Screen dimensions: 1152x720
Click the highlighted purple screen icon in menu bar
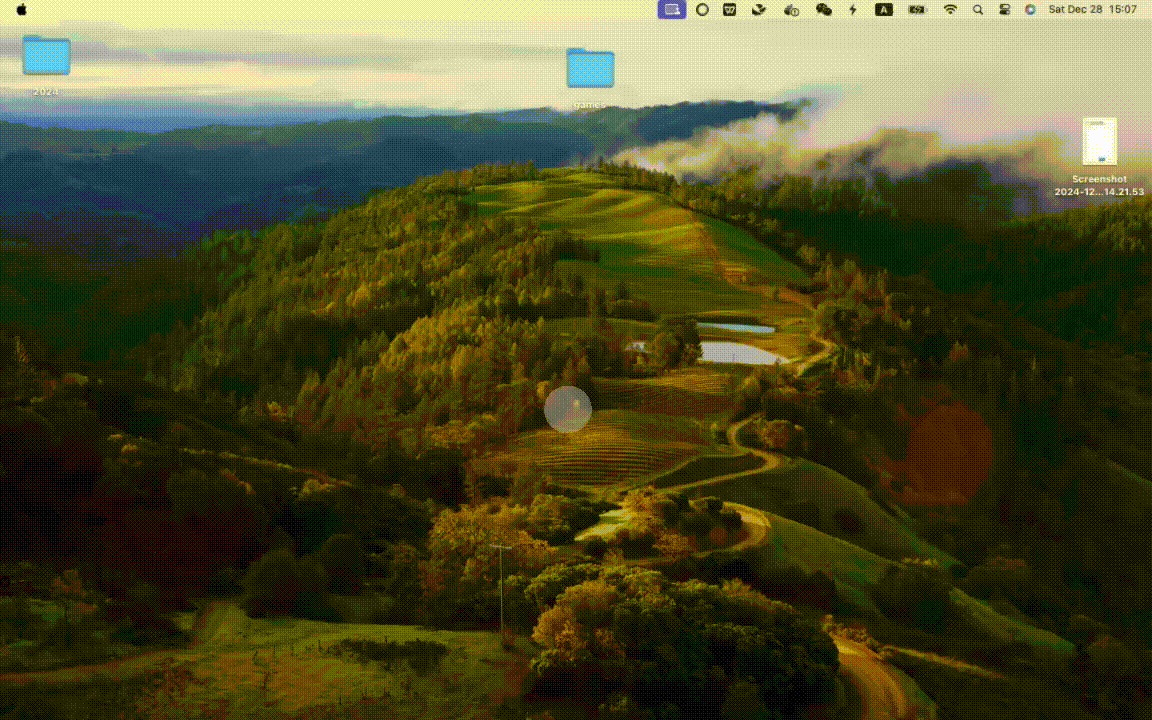point(672,10)
